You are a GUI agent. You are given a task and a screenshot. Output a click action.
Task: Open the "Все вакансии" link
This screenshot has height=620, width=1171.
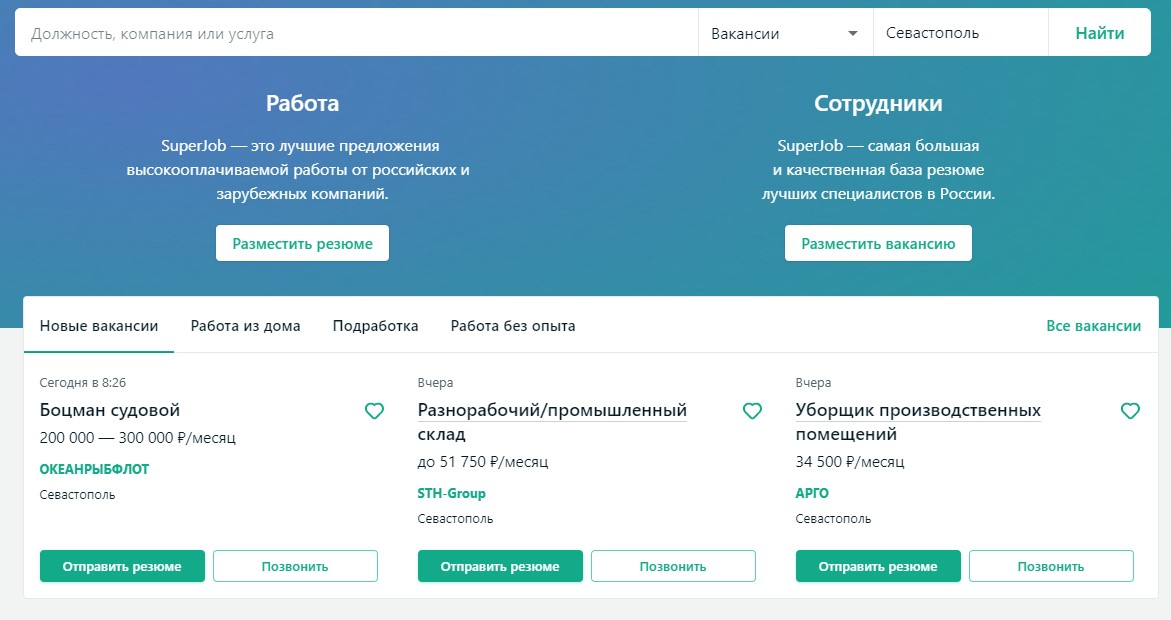(x=1094, y=325)
